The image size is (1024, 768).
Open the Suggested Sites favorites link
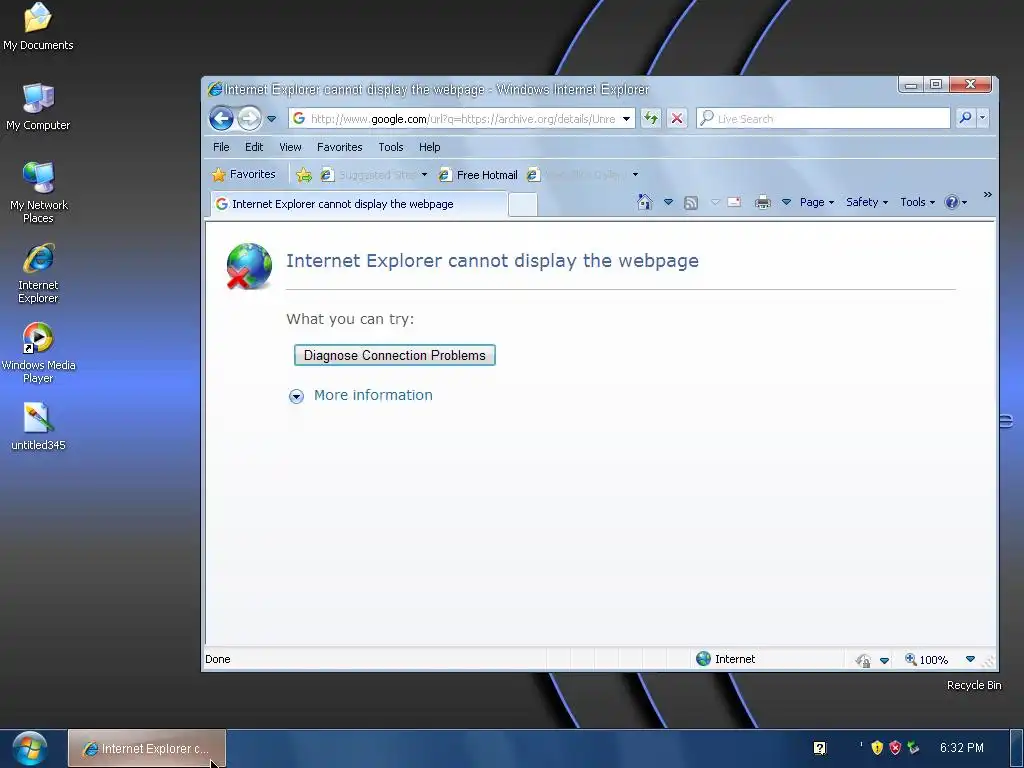368,174
